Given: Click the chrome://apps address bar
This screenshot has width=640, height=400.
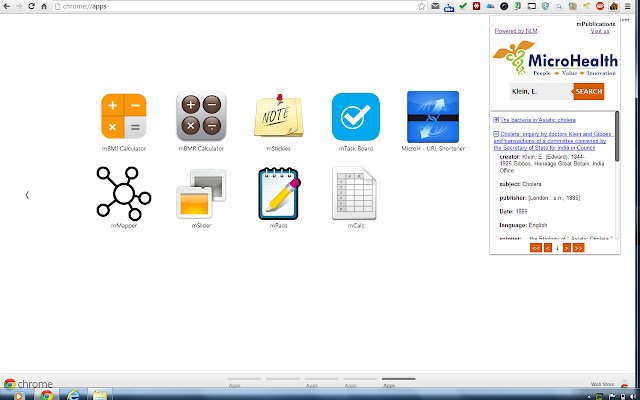Looking at the screenshot, I should click(x=237, y=6).
